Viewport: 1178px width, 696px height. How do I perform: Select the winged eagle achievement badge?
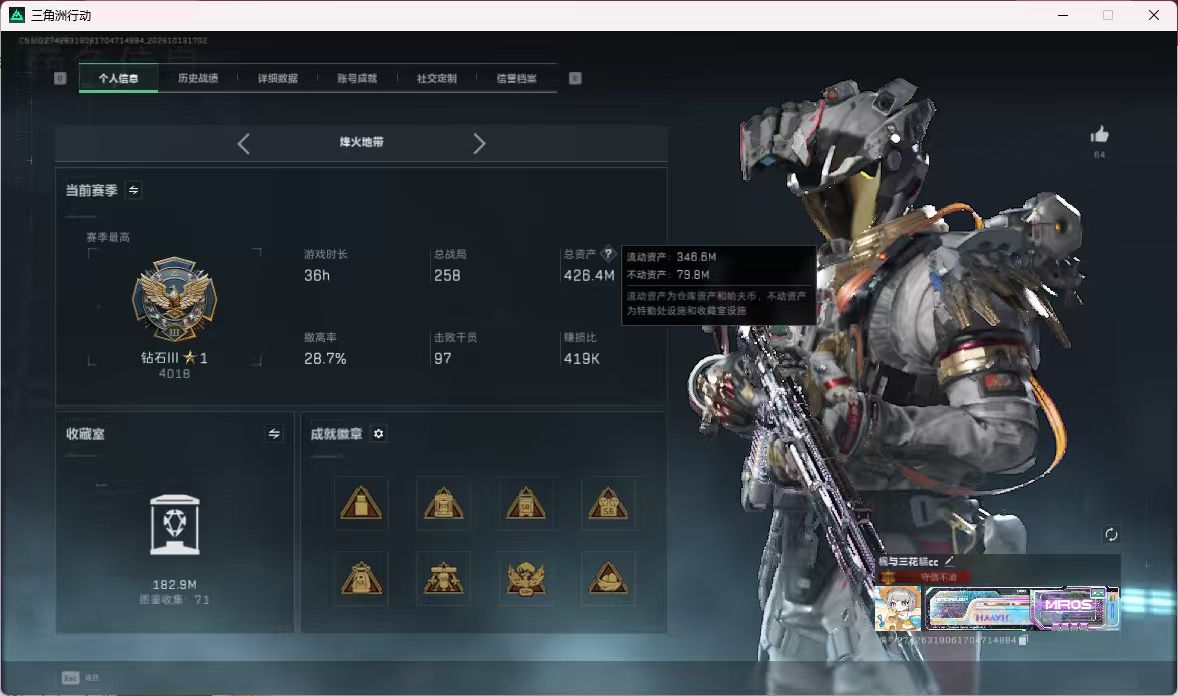pyautogui.click(x=525, y=579)
